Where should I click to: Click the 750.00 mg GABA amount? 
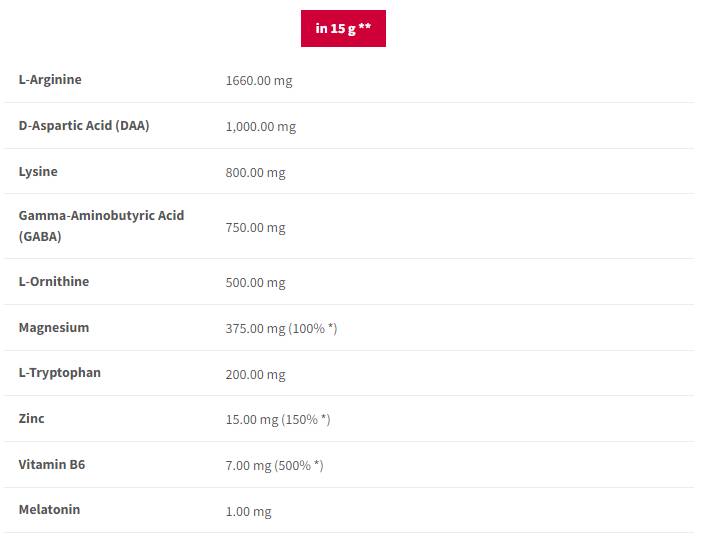256,228
